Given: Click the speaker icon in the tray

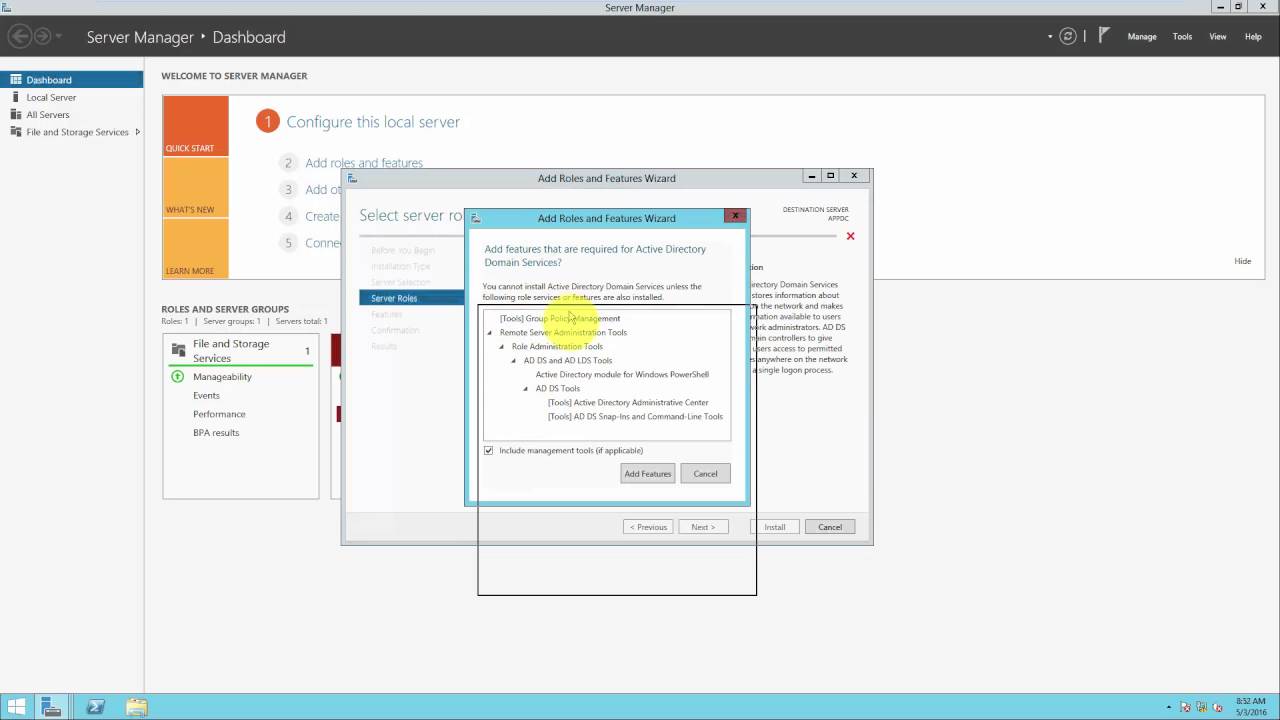Looking at the screenshot, I should (x=1217, y=707).
